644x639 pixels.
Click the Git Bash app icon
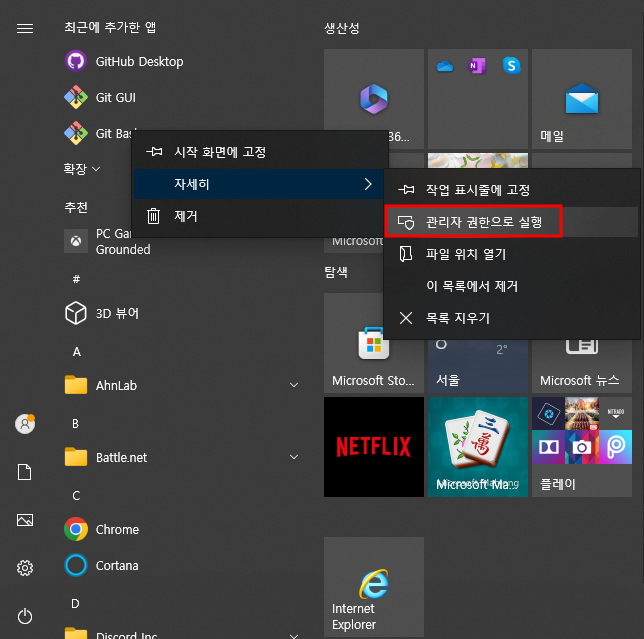(76, 133)
